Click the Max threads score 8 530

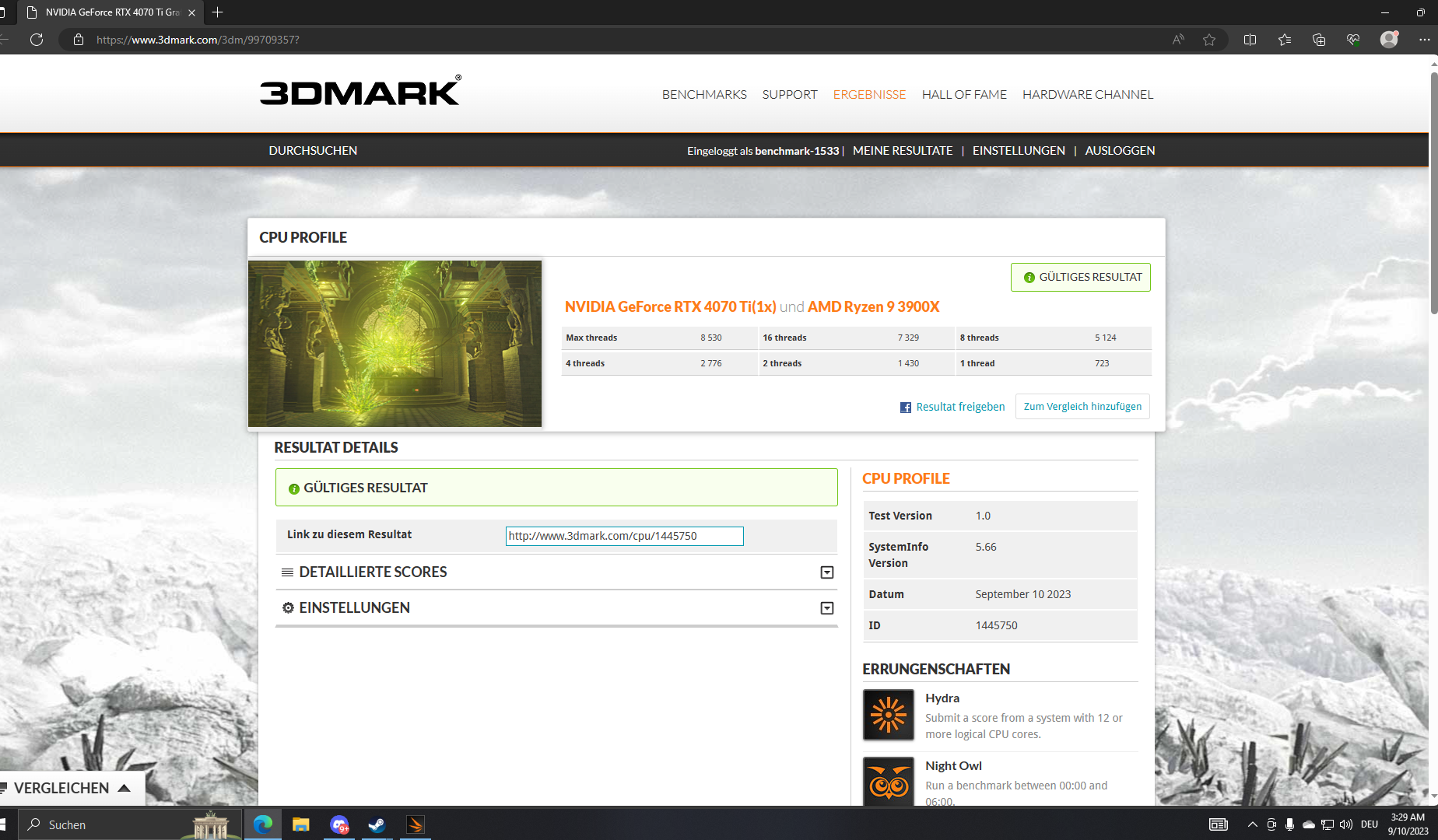[711, 338]
